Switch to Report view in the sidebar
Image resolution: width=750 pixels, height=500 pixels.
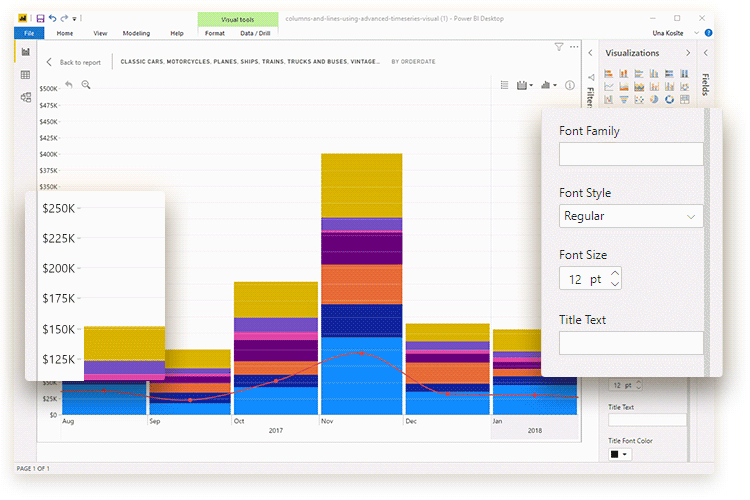(25, 52)
